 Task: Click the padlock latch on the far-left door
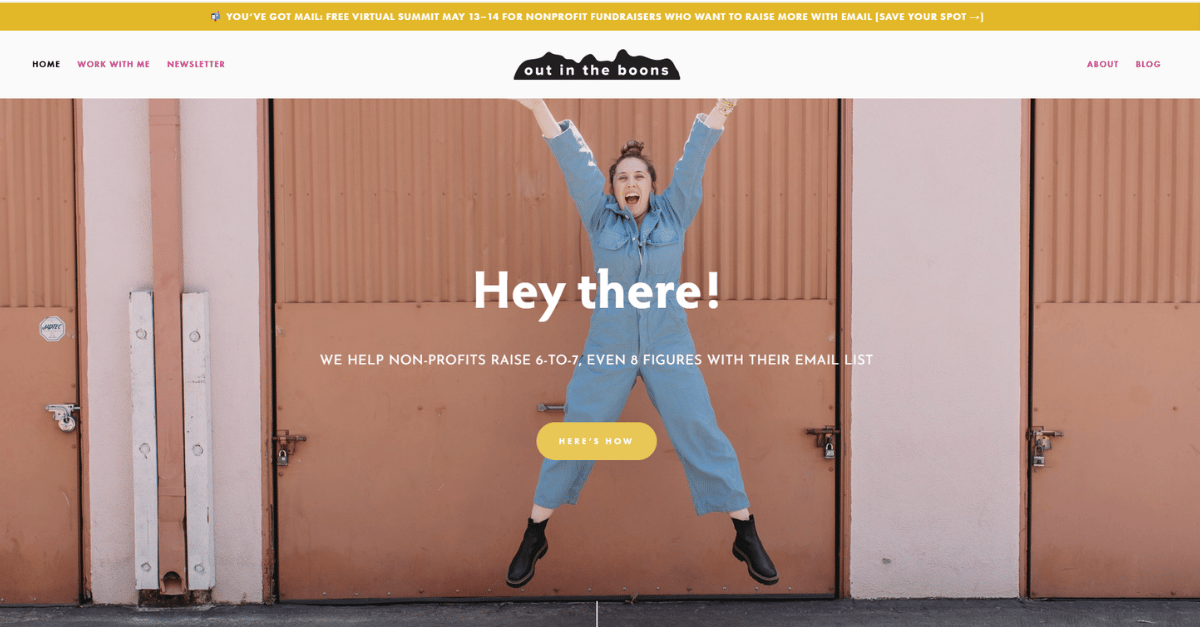[62, 415]
